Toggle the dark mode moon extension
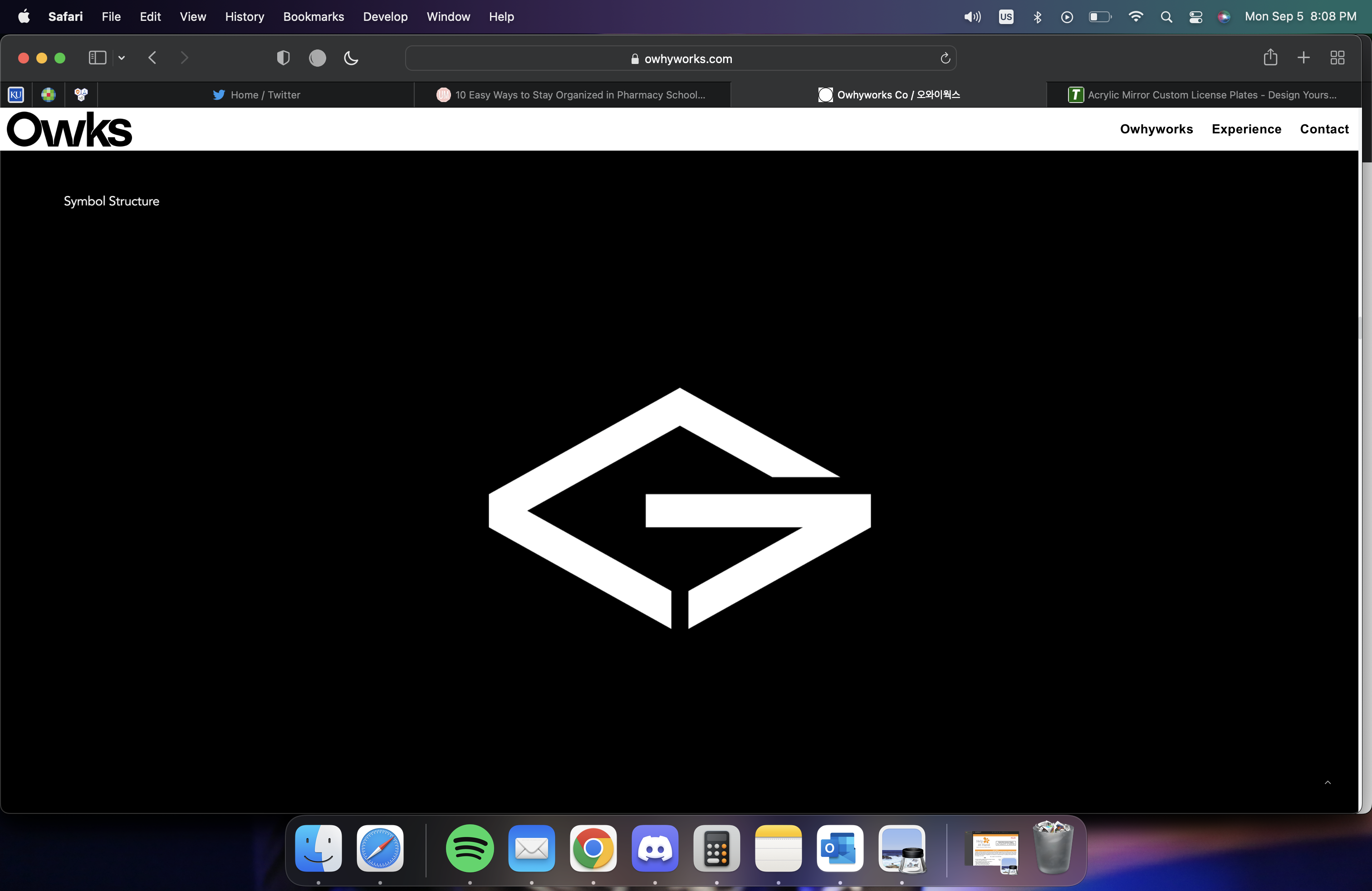Screen dimensions: 1372x891 (x=351, y=58)
